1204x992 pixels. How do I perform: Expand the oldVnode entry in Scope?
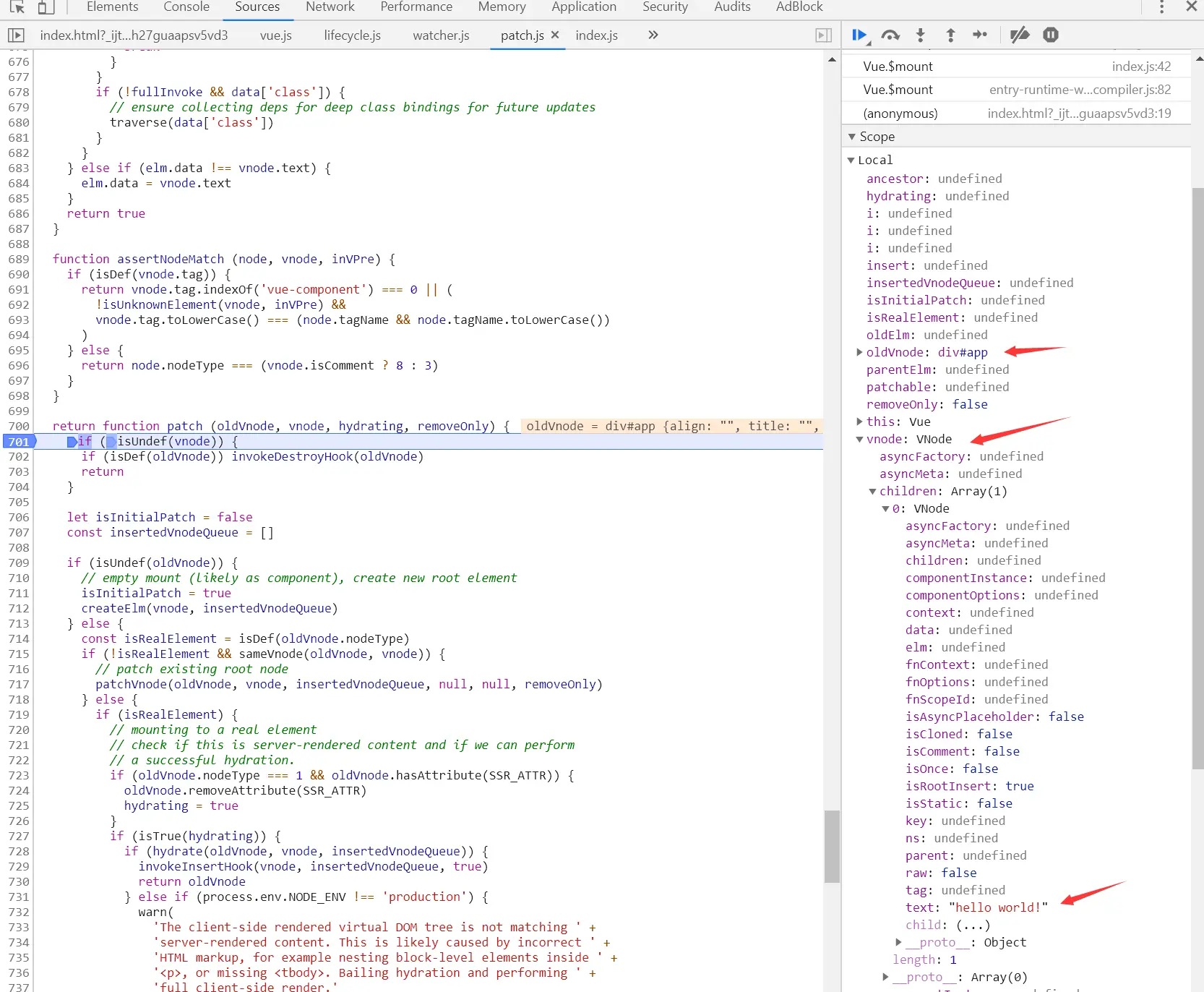(859, 352)
